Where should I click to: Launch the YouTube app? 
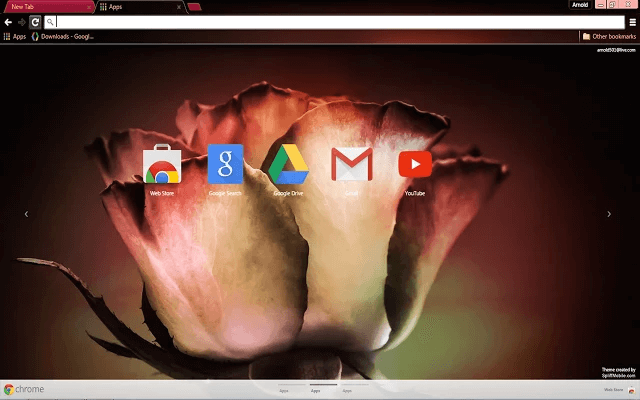click(x=413, y=166)
